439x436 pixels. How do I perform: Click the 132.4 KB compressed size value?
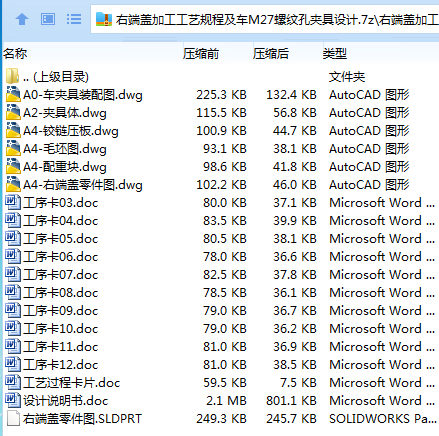point(291,95)
